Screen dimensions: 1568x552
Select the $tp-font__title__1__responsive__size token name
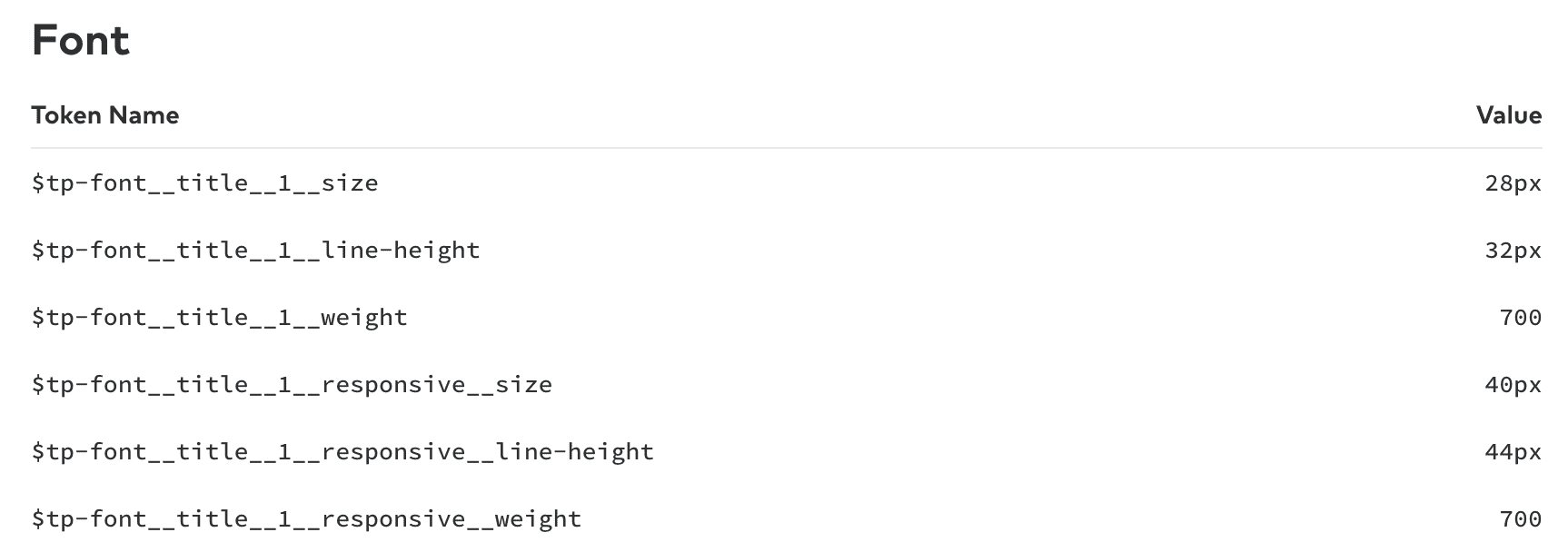[292, 385]
